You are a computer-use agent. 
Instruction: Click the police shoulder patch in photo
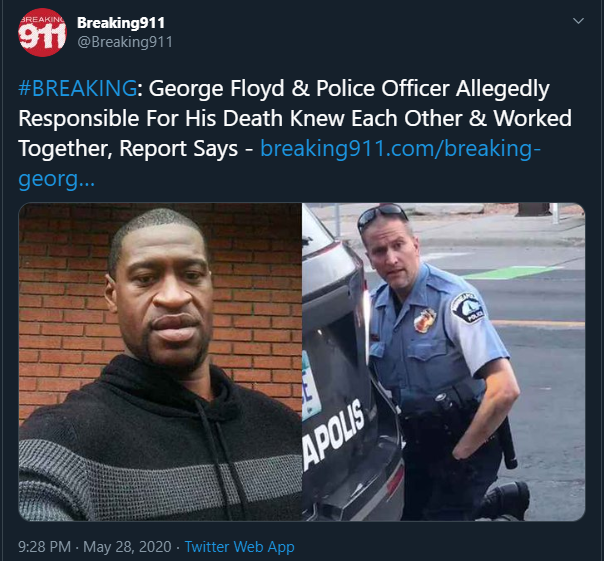pyautogui.click(x=467, y=307)
